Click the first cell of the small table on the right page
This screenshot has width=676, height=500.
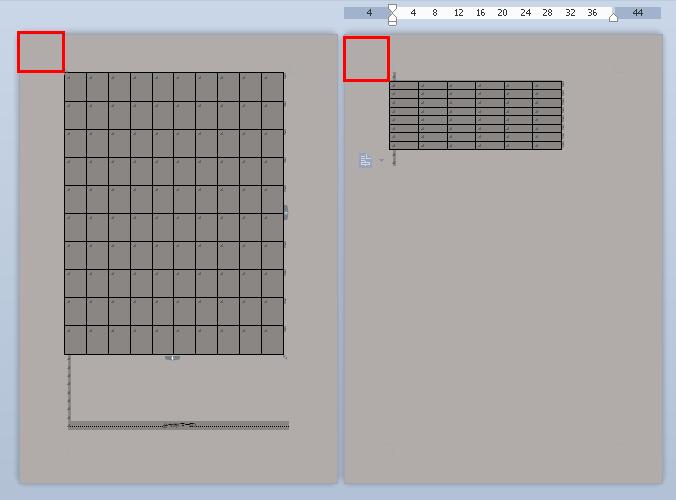[404, 85]
